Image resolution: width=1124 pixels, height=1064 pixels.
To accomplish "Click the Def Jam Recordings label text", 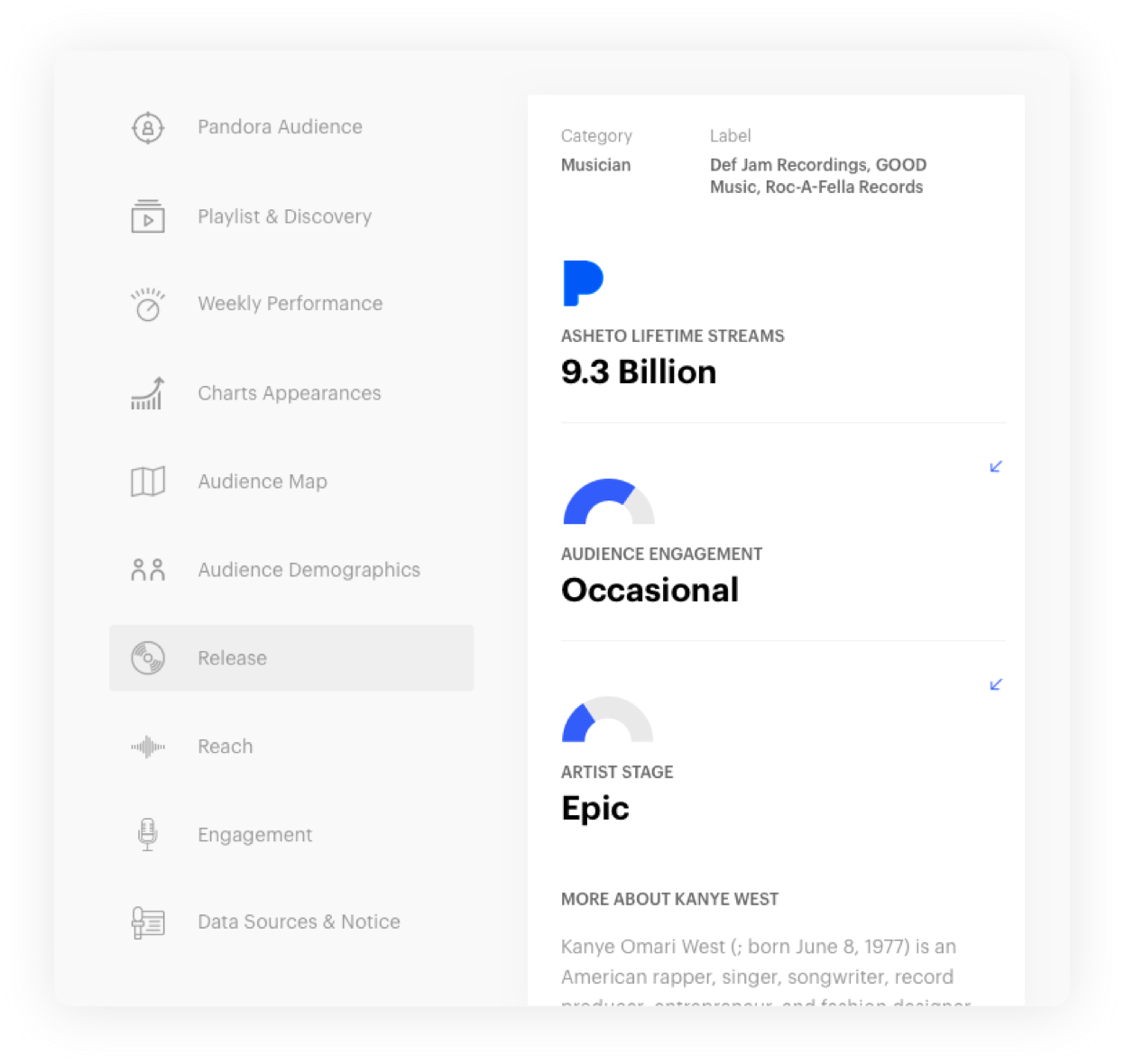I will (x=817, y=176).
